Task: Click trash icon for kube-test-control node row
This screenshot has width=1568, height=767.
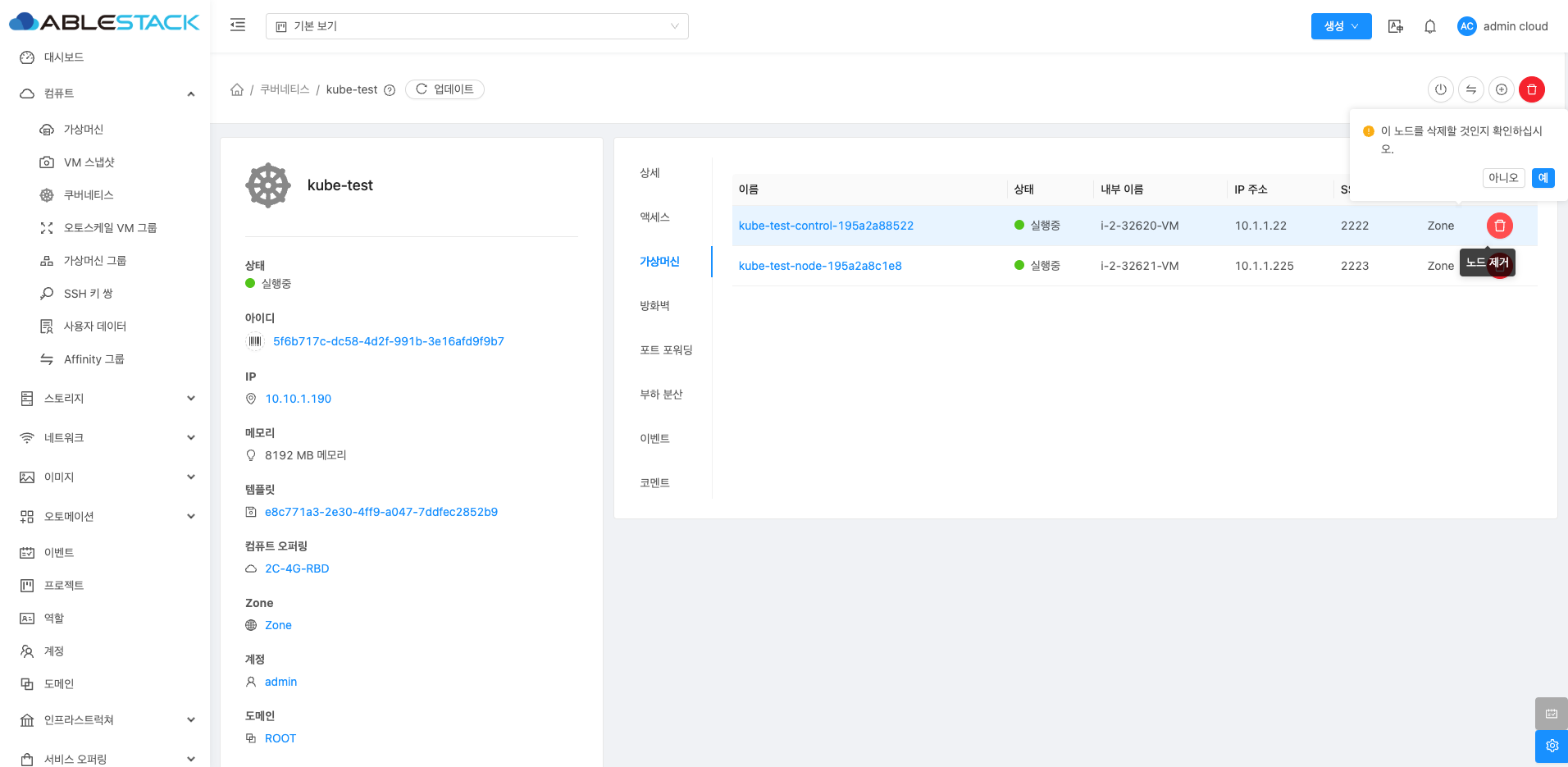Action: click(1500, 226)
